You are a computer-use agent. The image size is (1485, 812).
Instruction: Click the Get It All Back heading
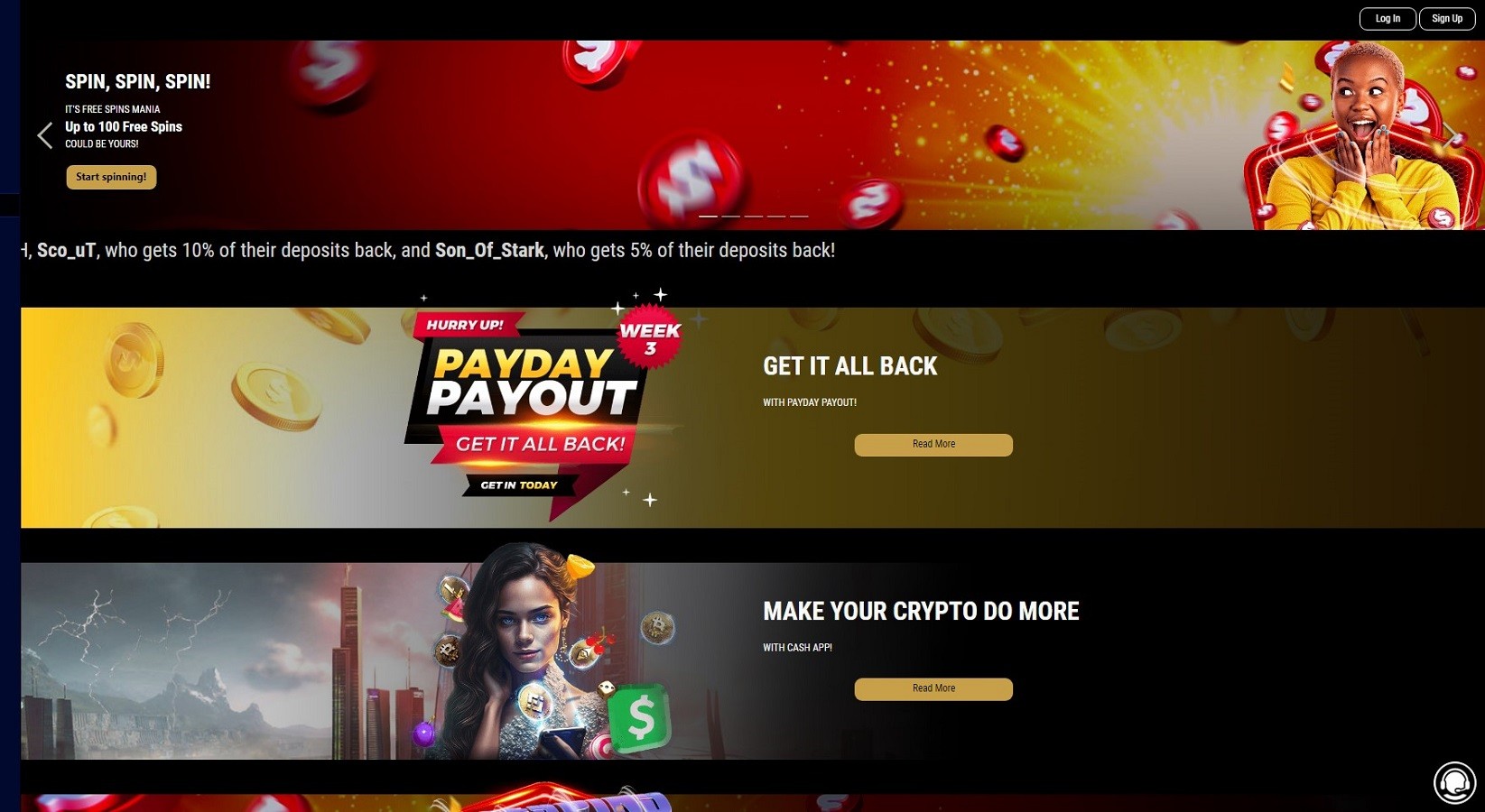[x=850, y=366]
